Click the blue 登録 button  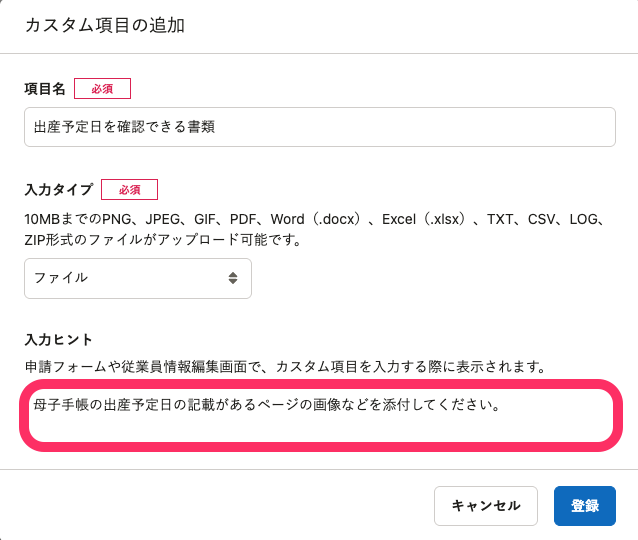pos(585,506)
